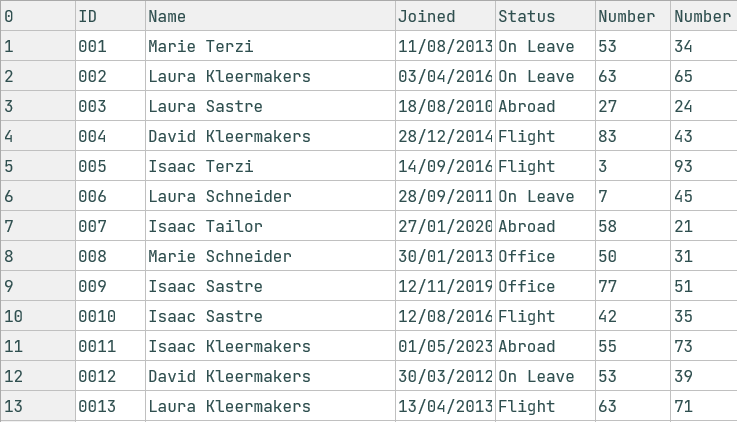The height and width of the screenshot is (422, 737).
Task: Click the ID column header
Action: (x=110, y=16)
